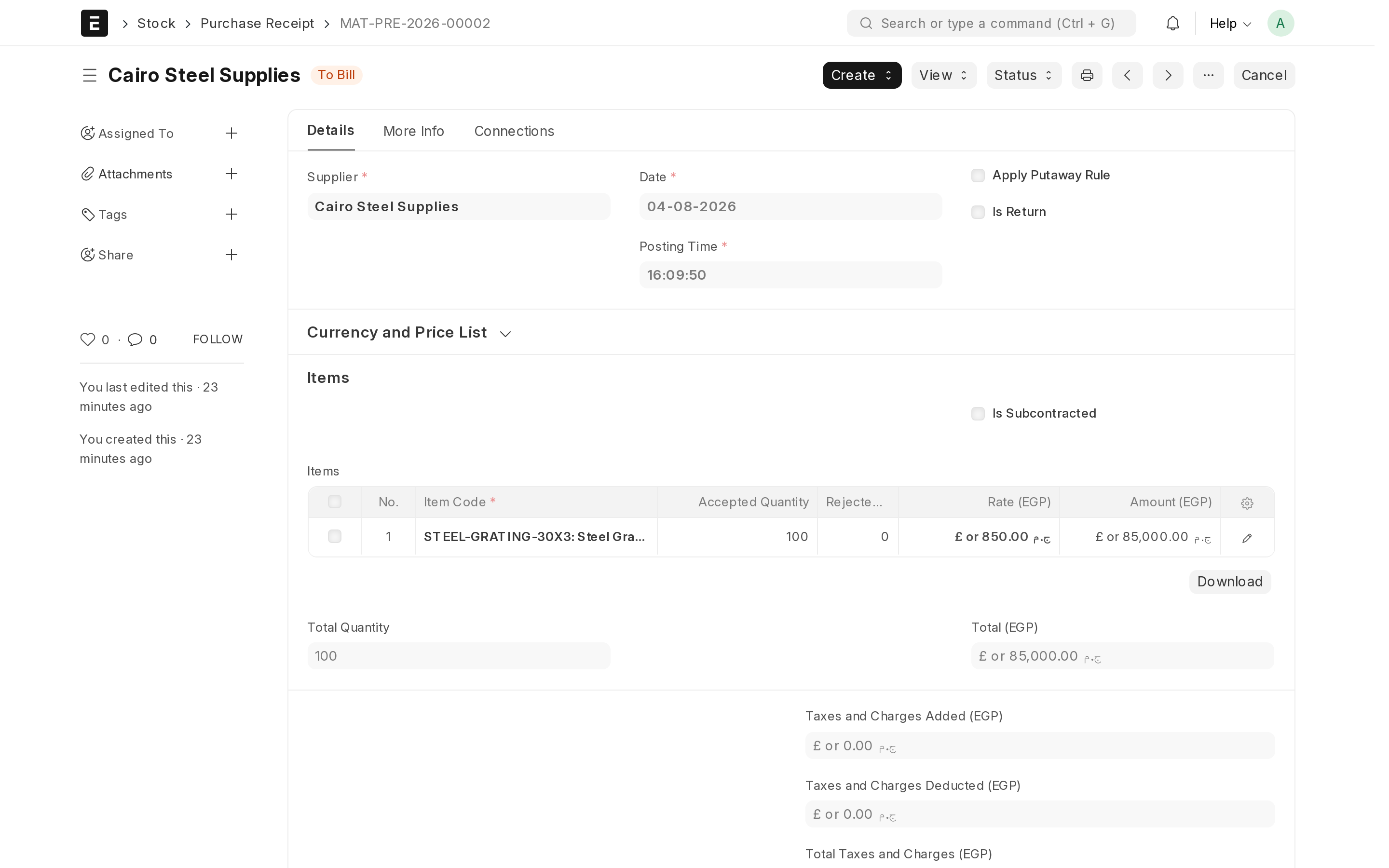This screenshot has height=868, width=1389.
Task: Add an attachment with the plus icon
Action: (x=231, y=174)
